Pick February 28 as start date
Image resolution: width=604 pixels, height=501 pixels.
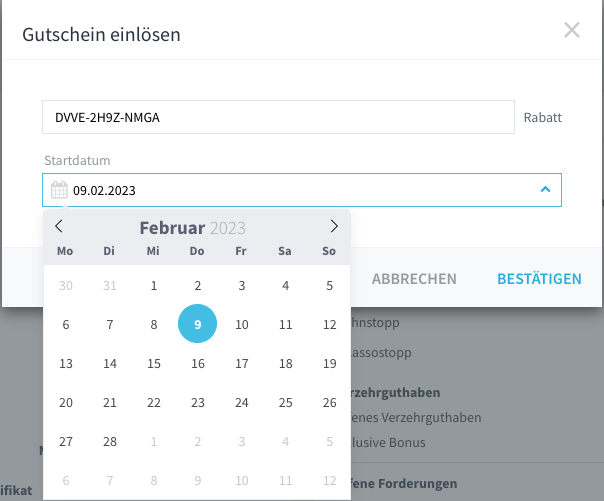(x=110, y=441)
